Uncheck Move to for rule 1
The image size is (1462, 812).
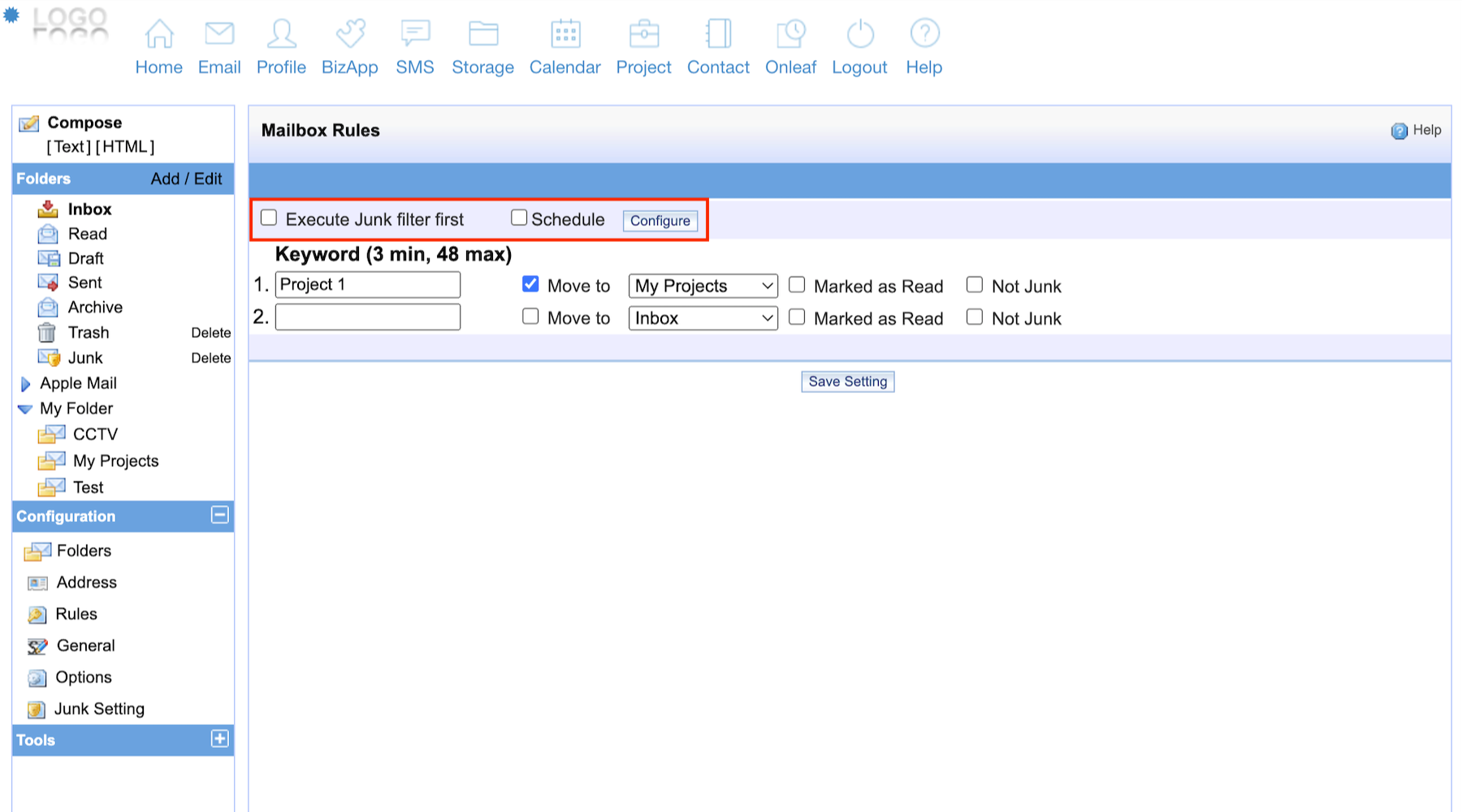[x=530, y=284]
